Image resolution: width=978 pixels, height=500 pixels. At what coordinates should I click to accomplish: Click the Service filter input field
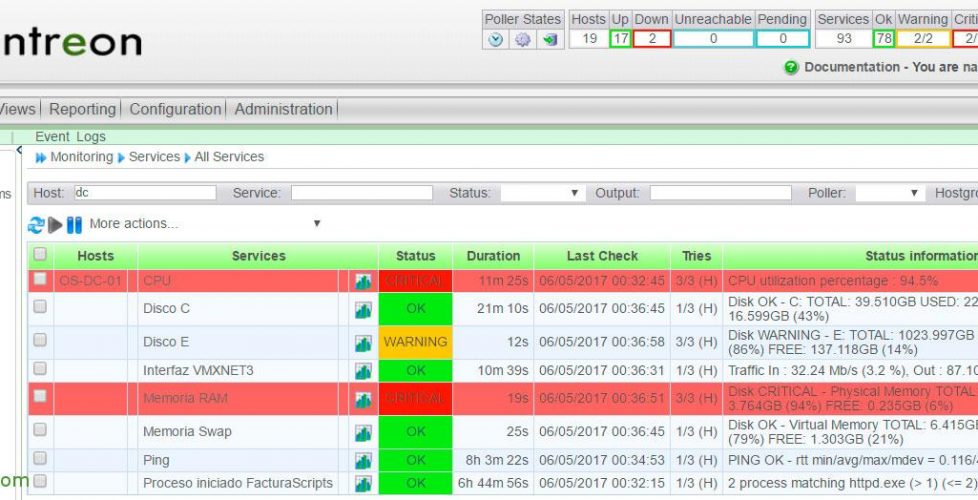362,193
